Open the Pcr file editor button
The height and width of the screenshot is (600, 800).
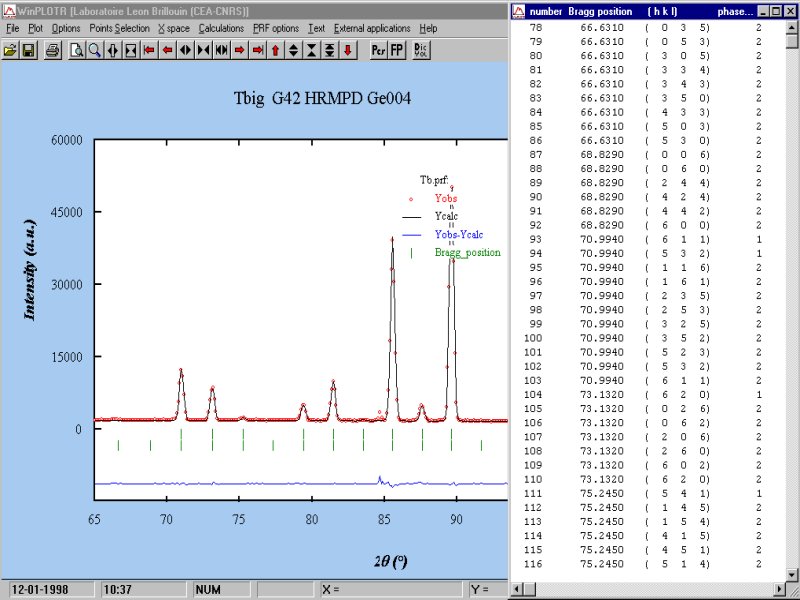click(x=378, y=49)
